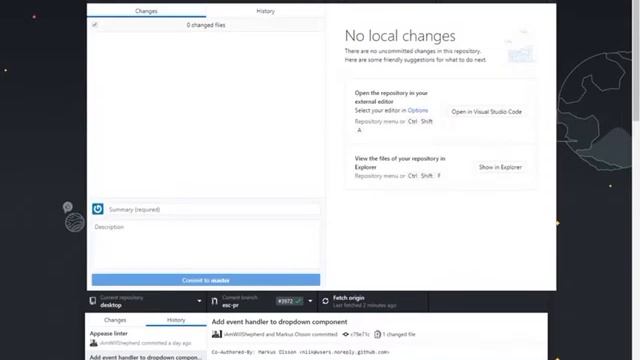Open the History tab in upper window

(265, 11)
